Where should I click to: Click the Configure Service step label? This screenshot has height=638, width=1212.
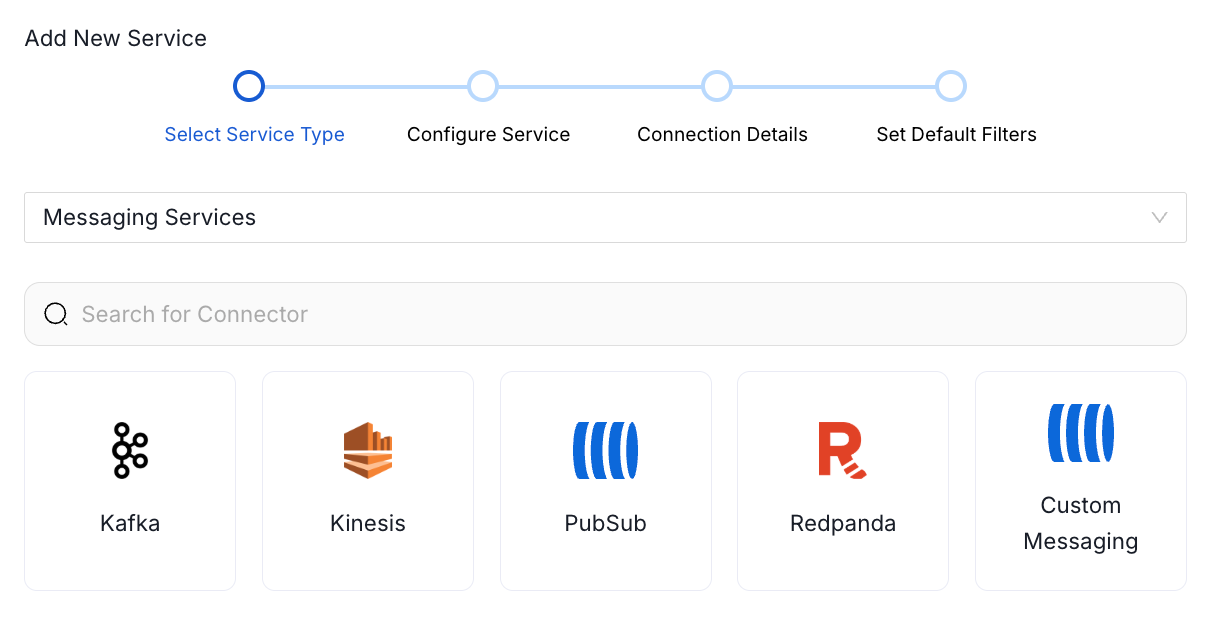coord(488,134)
